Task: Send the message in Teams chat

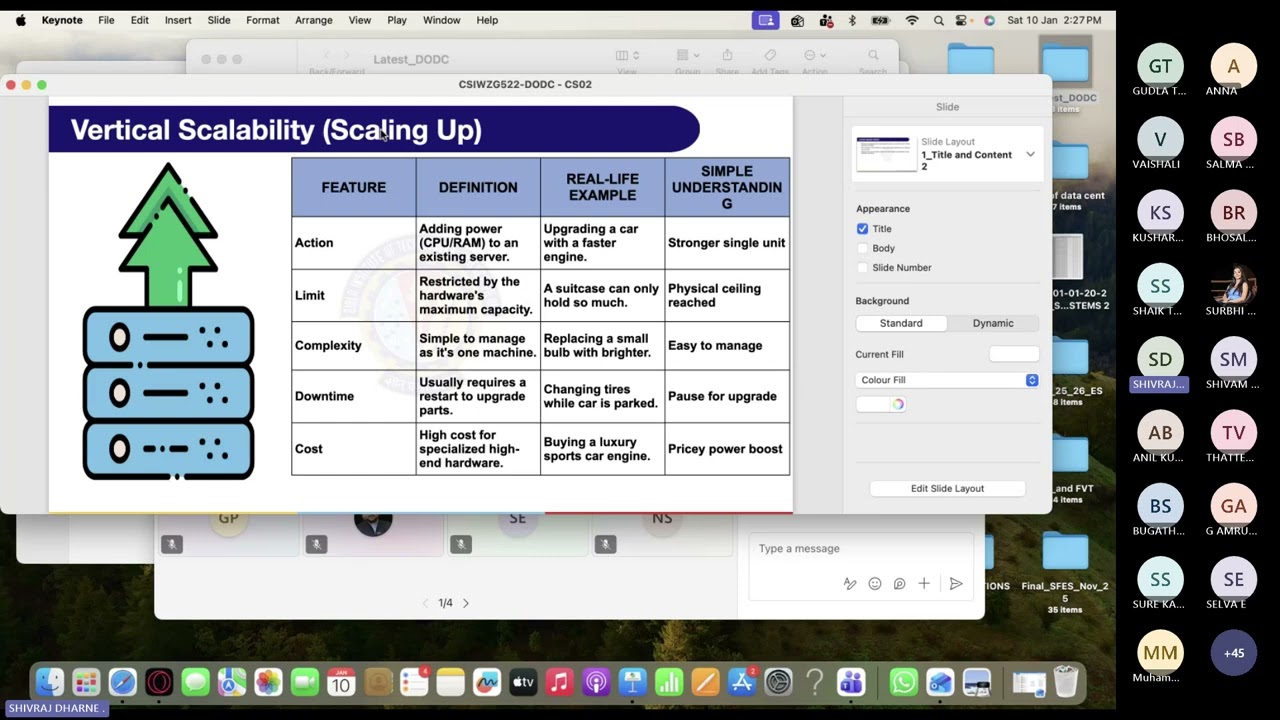Action: [x=956, y=584]
